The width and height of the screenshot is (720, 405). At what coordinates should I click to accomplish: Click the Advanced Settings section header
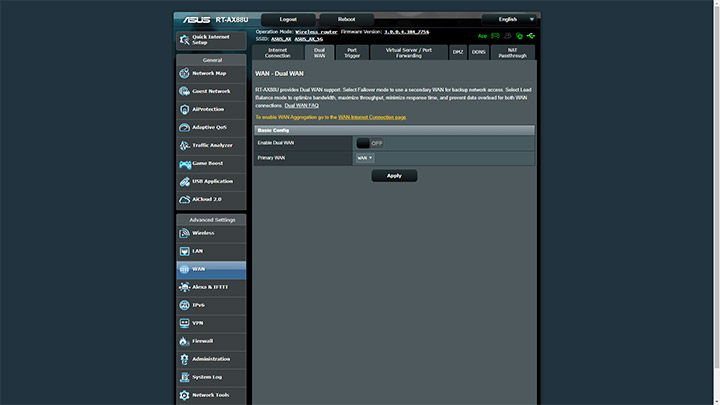[212, 220]
